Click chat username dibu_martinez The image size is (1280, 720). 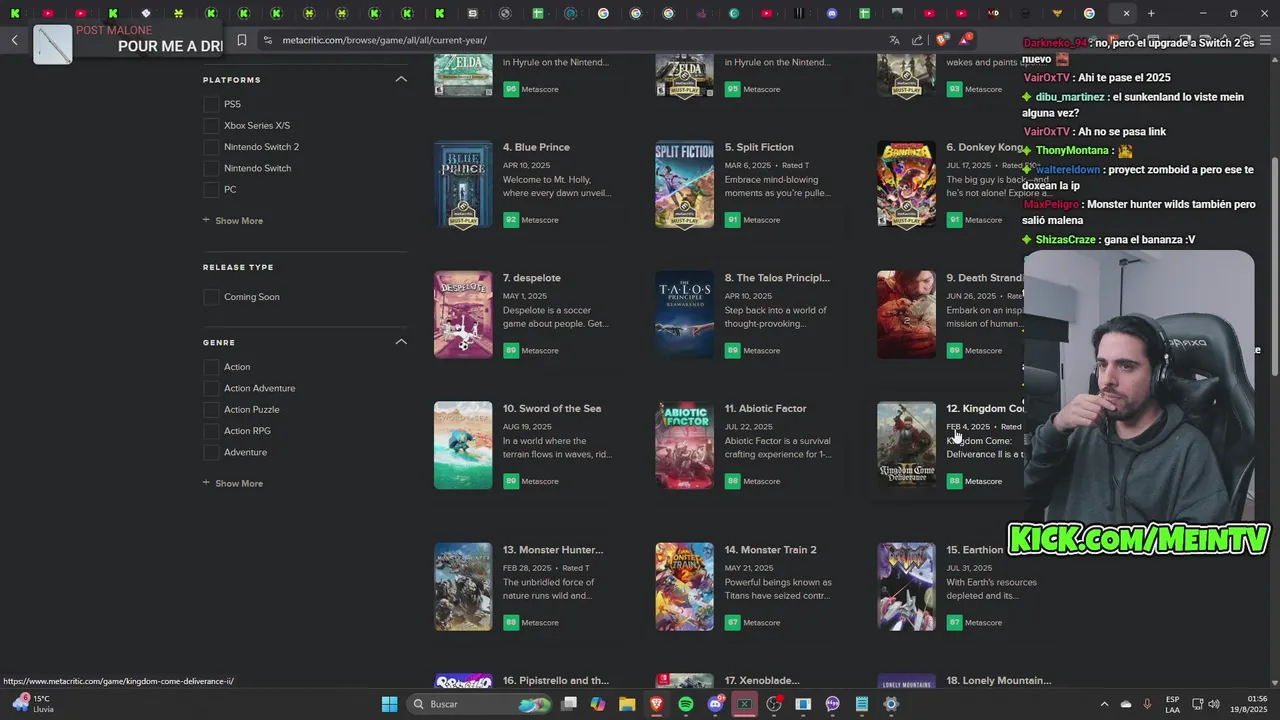pos(1070,97)
